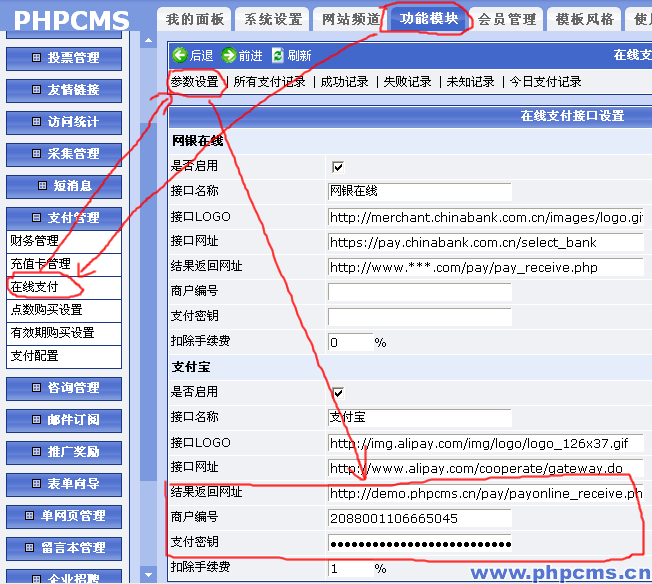Click the sidebar scroll down arrow
652x584 pixels.
click(148, 575)
